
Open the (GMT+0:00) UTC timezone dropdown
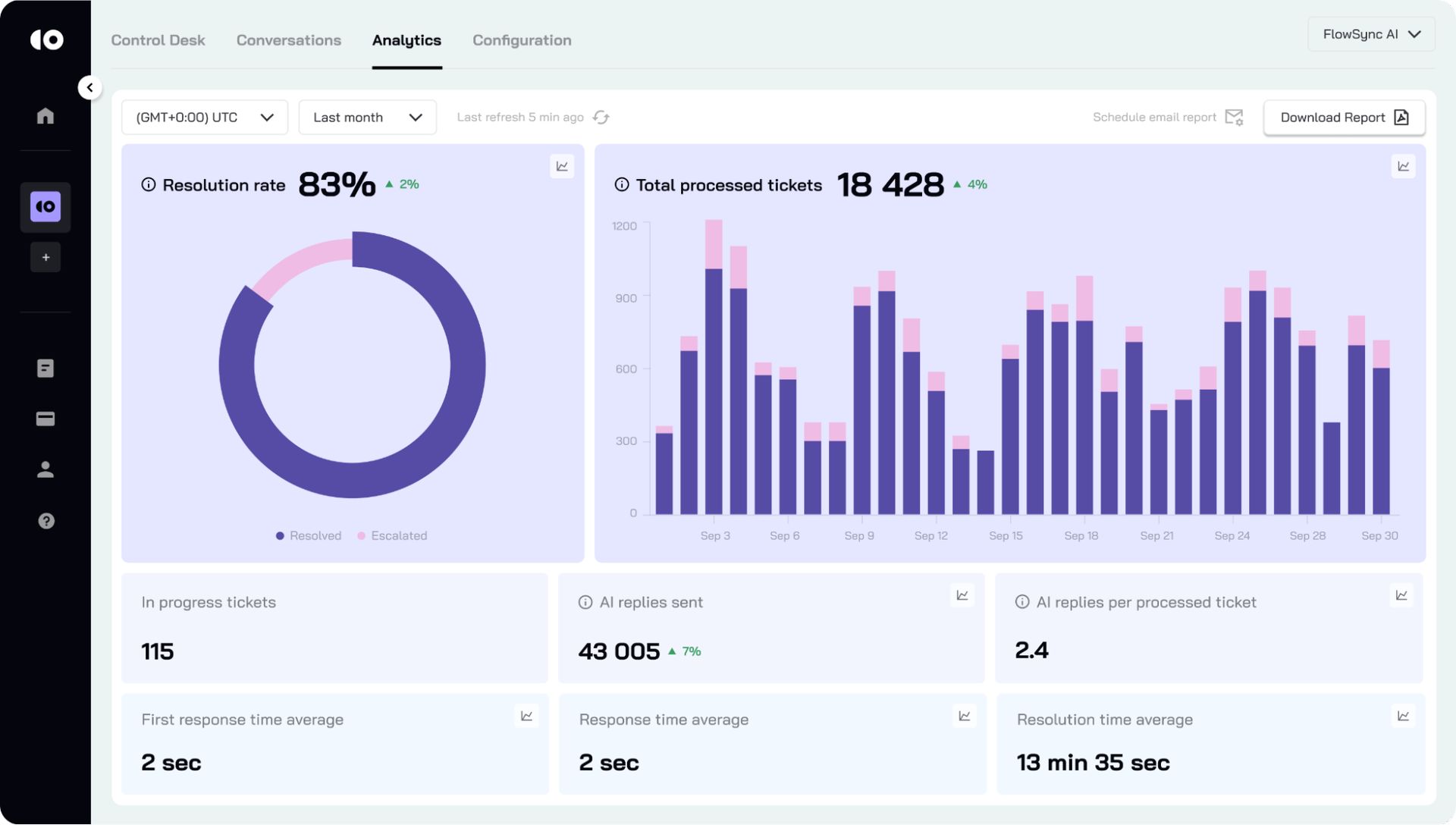point(205,118)
